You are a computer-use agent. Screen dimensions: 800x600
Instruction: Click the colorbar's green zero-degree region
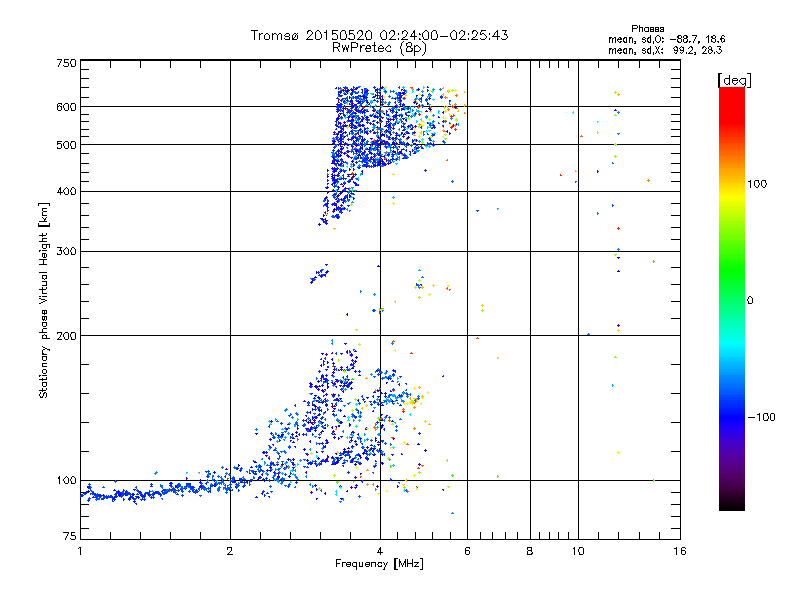click(x=732, y=300)
